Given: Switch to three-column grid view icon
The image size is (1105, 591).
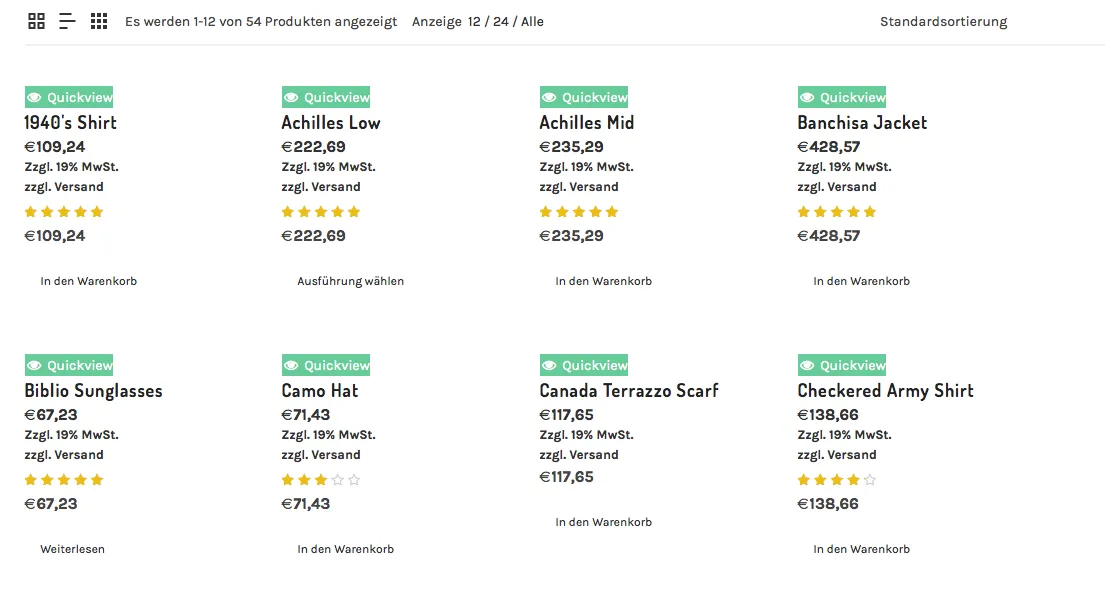Looking at the screenshot, I should [99, 21].
